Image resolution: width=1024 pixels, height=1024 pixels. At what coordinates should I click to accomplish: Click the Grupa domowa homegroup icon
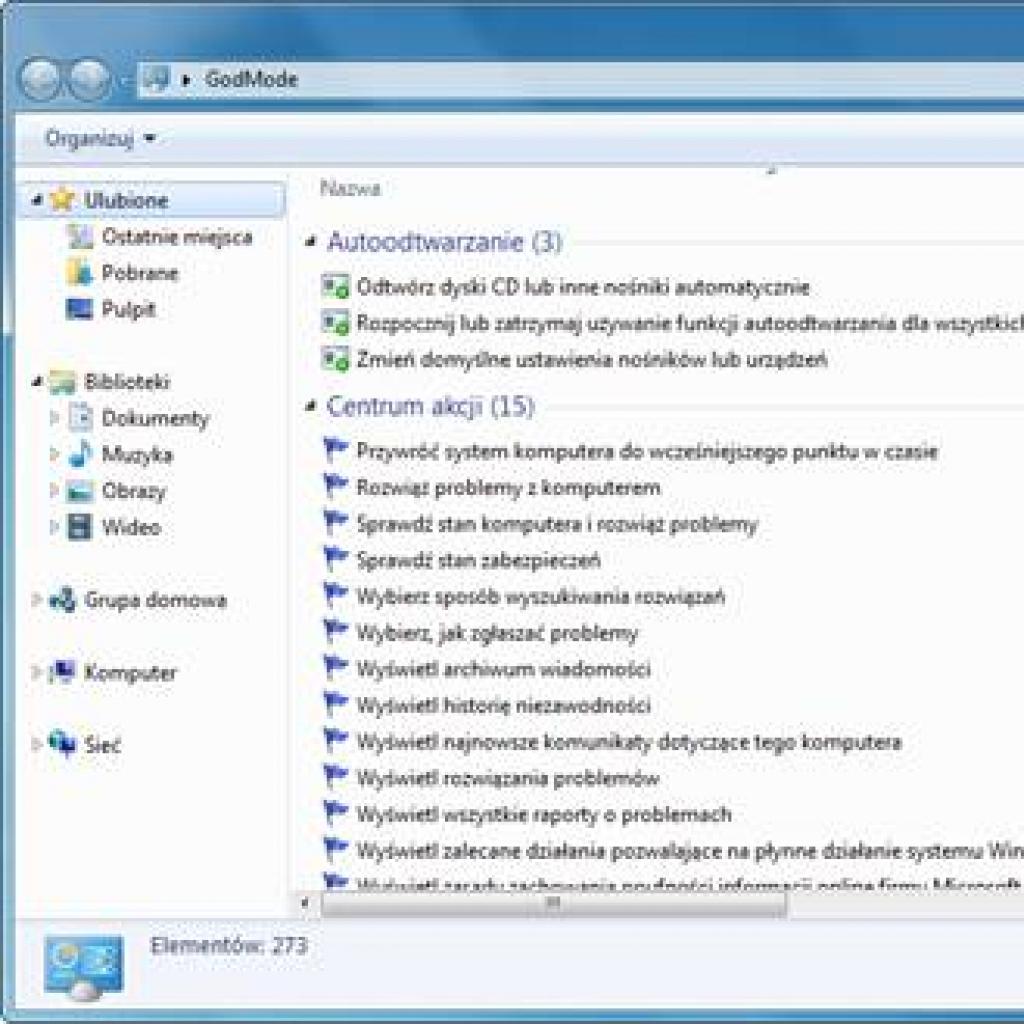(x=63, y=600)
